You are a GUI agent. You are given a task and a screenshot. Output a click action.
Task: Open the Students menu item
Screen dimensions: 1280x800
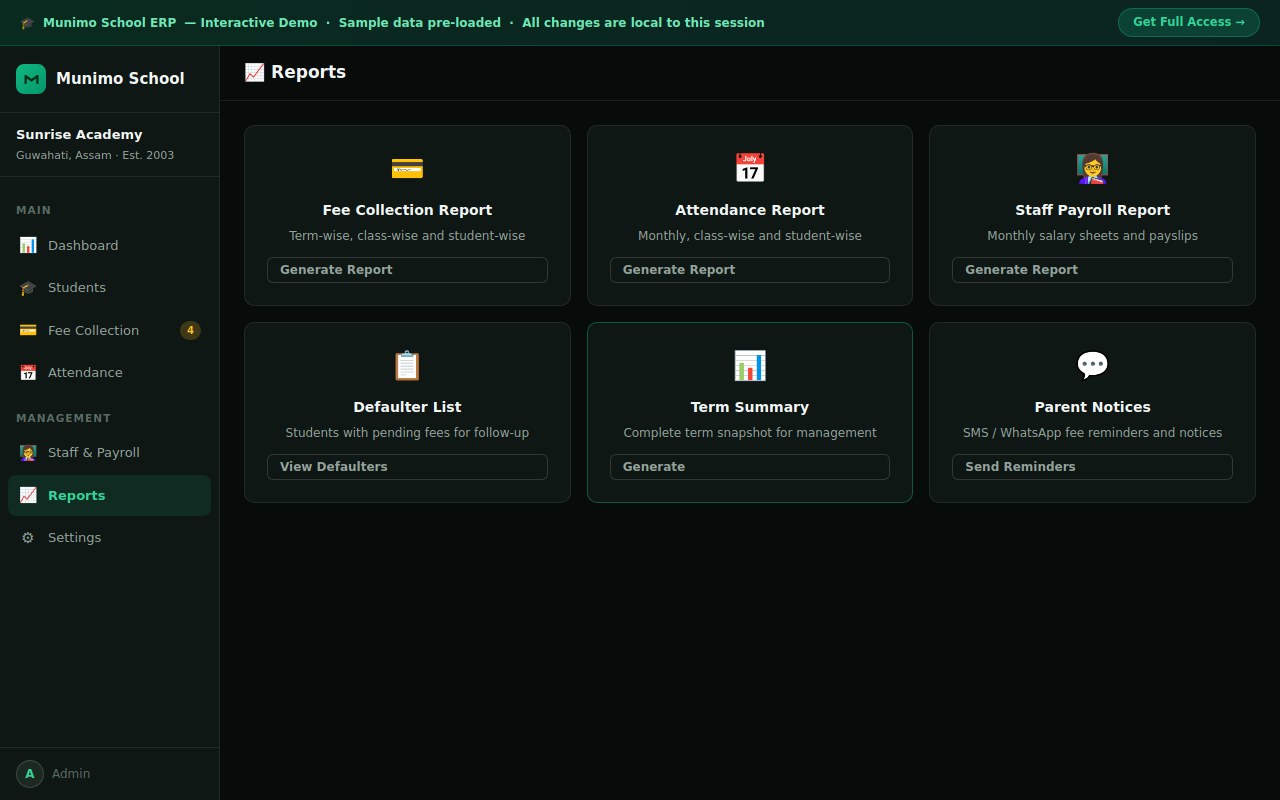[110, 288]
